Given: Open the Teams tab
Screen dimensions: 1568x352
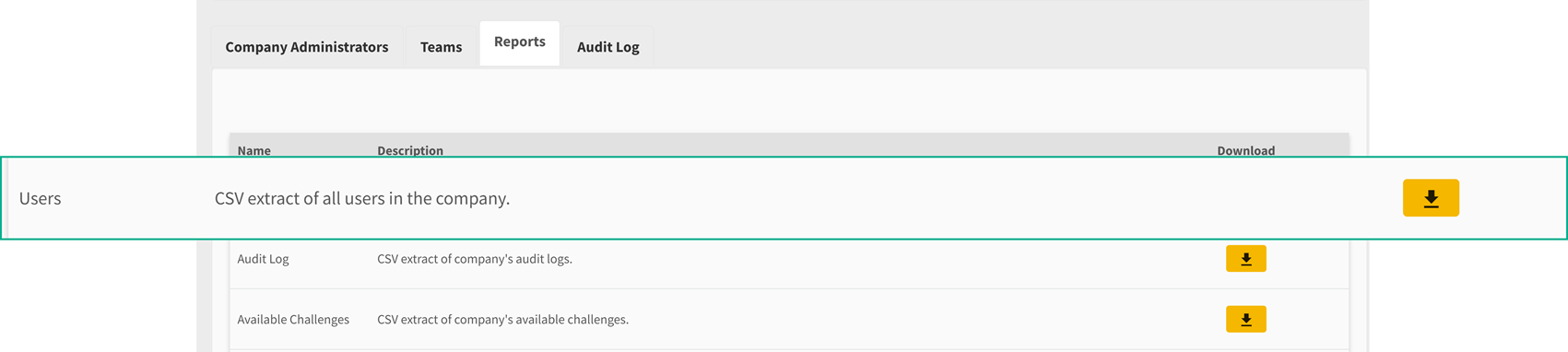Looking at the screenshot, I should [x=441, y=47].
